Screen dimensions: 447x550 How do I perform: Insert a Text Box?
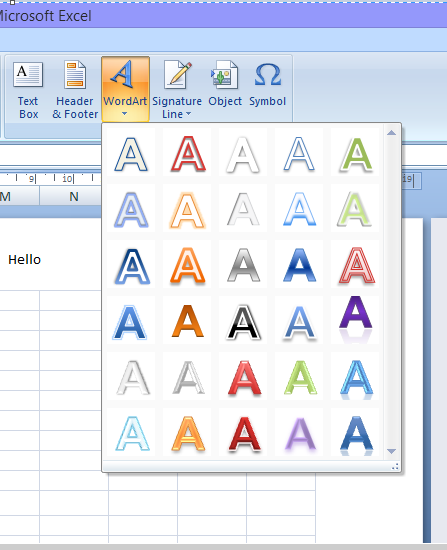28,90
